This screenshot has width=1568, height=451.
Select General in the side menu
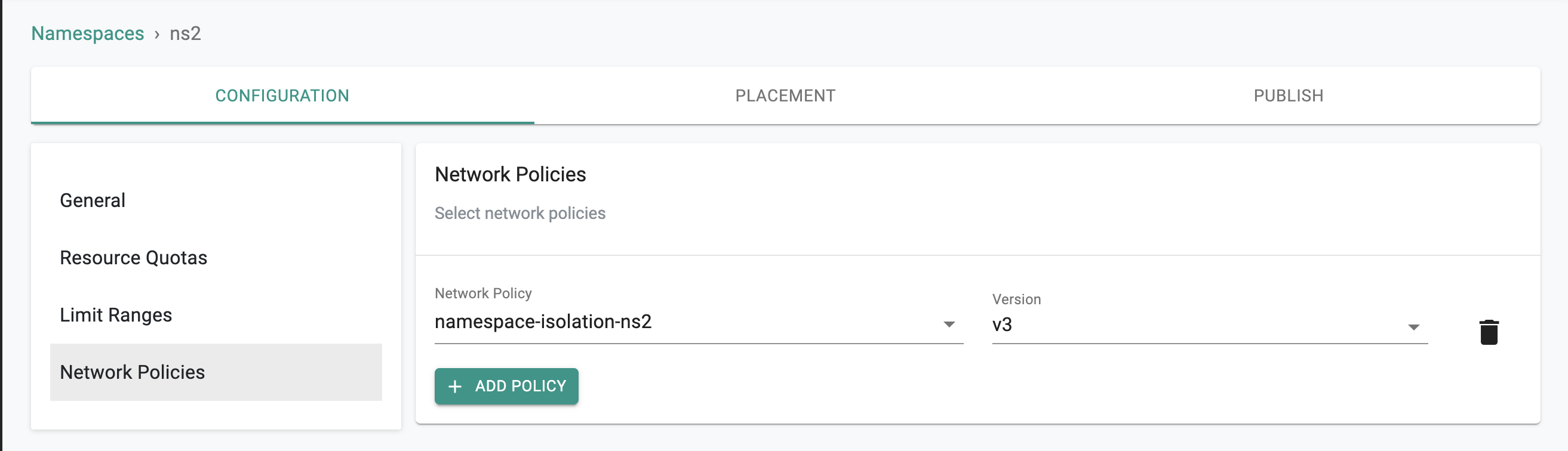tap(93, 200)
